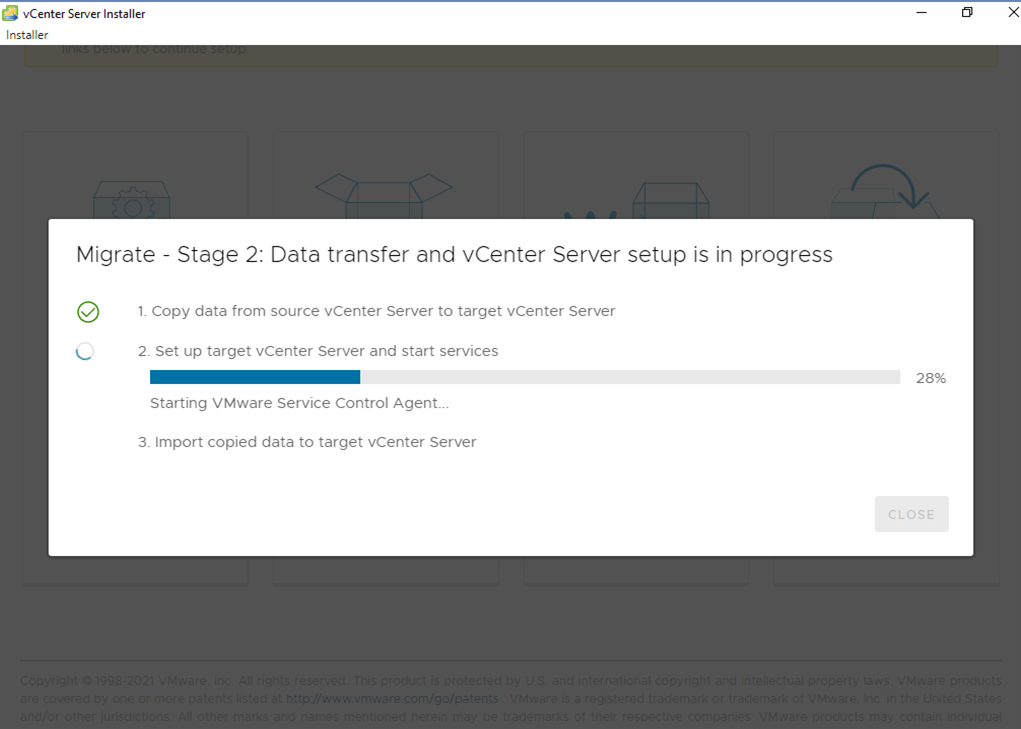Click the dimmed Migrate box icon
Viewport: 1021px width, 729px height.
click(x=637, y=200)
